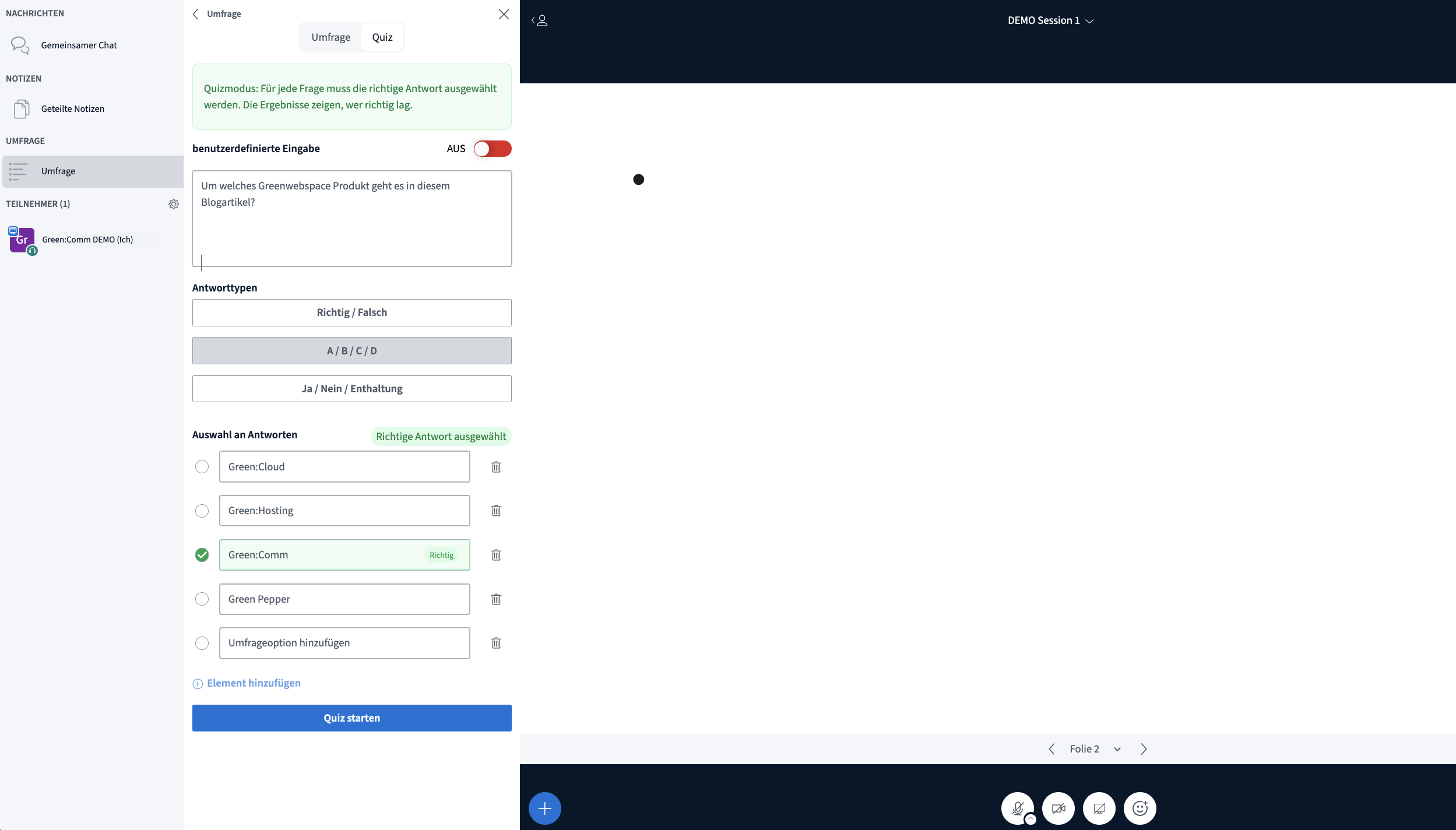Viewport: 1456px width, 830px height.
Task: Select the A / B / C / D answer type
Action: [351, 350]
